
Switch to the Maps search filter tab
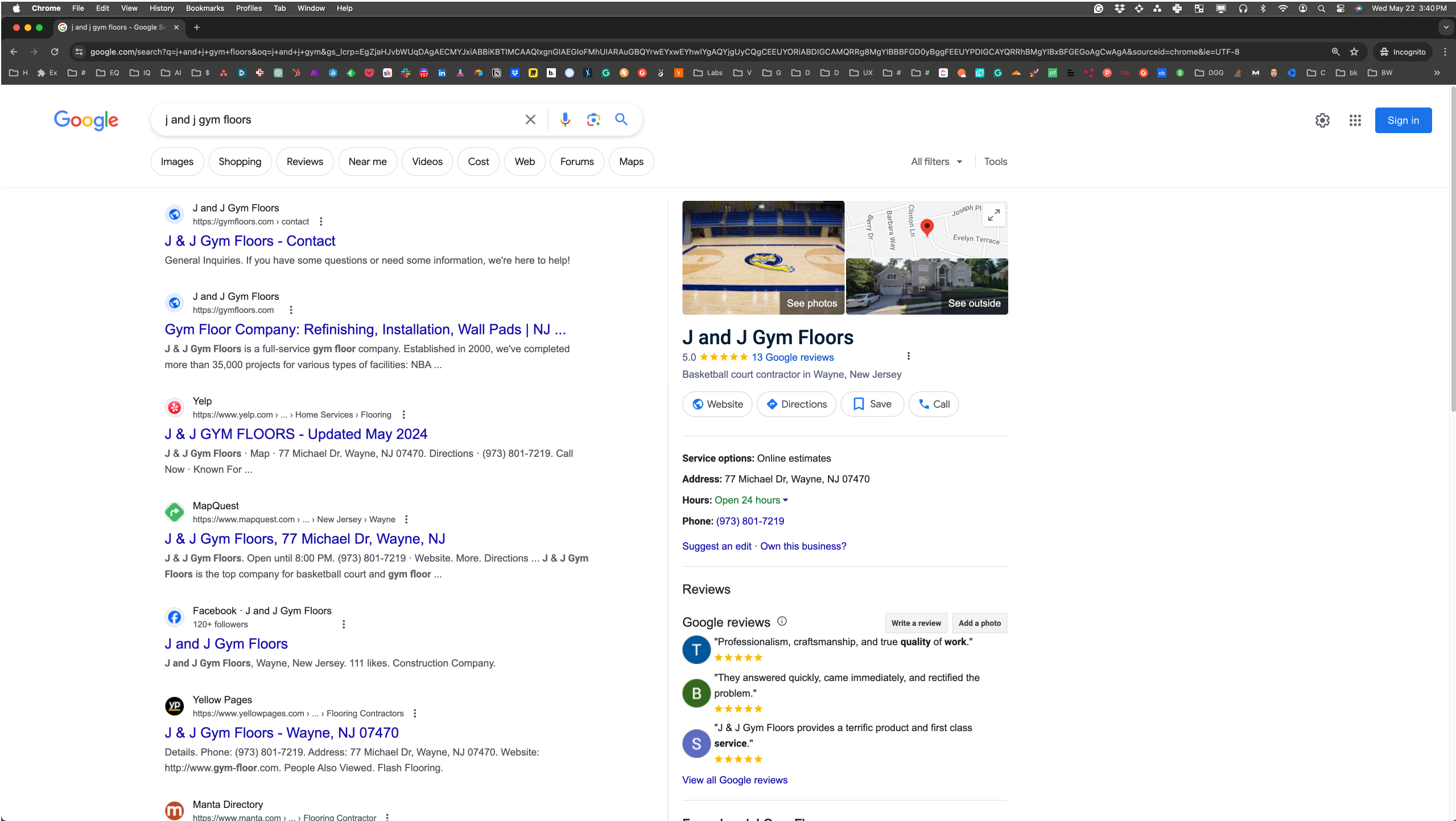(630, 162)
